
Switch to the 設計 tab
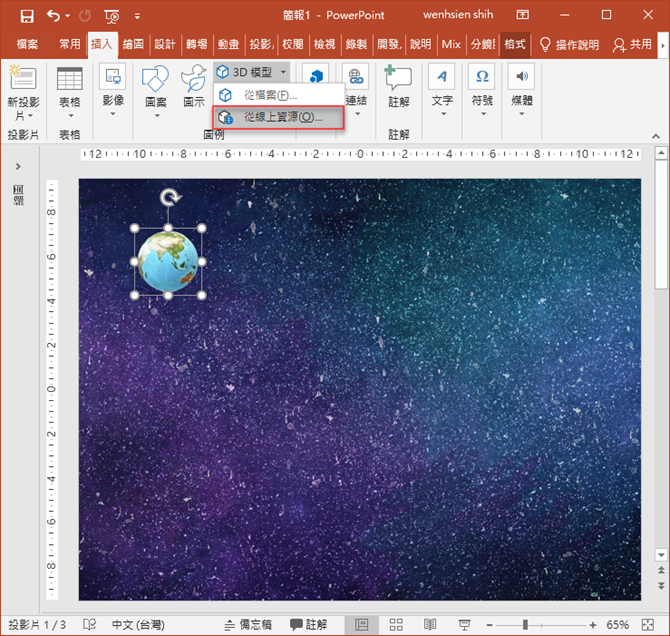[165, 44]
